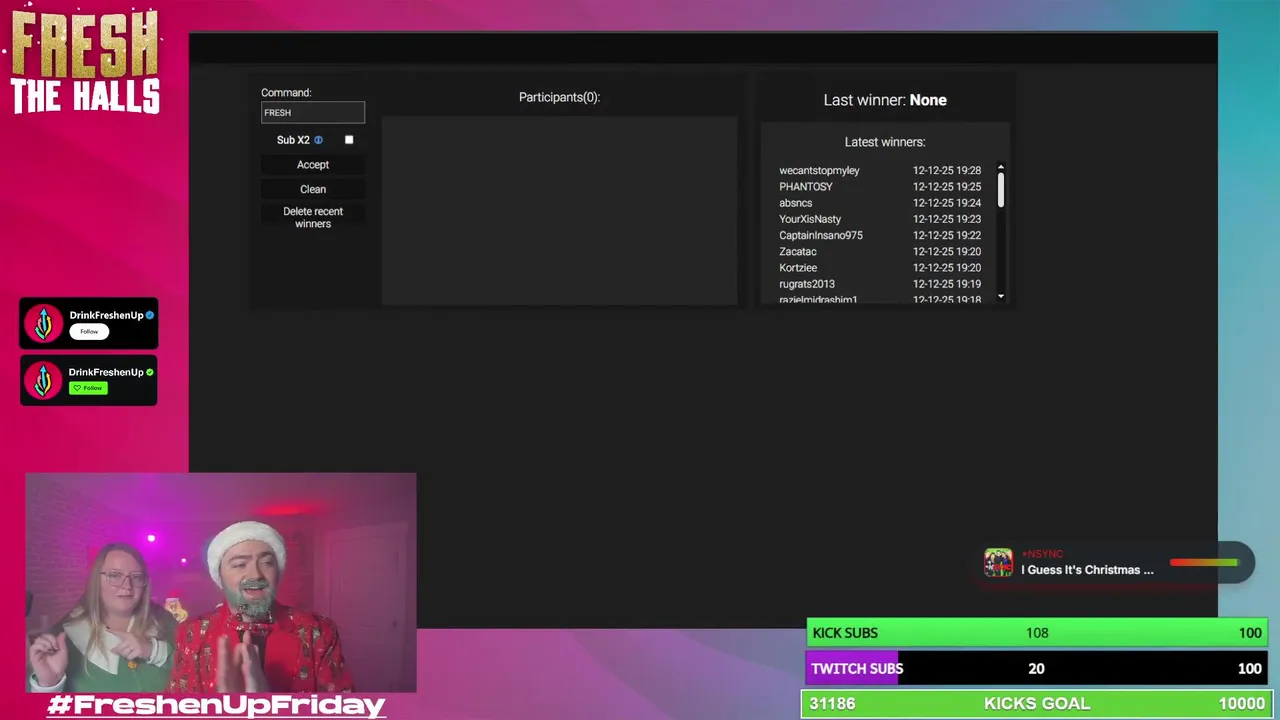Click the timestamp 12-12-25 19:28

click(947, 171)
